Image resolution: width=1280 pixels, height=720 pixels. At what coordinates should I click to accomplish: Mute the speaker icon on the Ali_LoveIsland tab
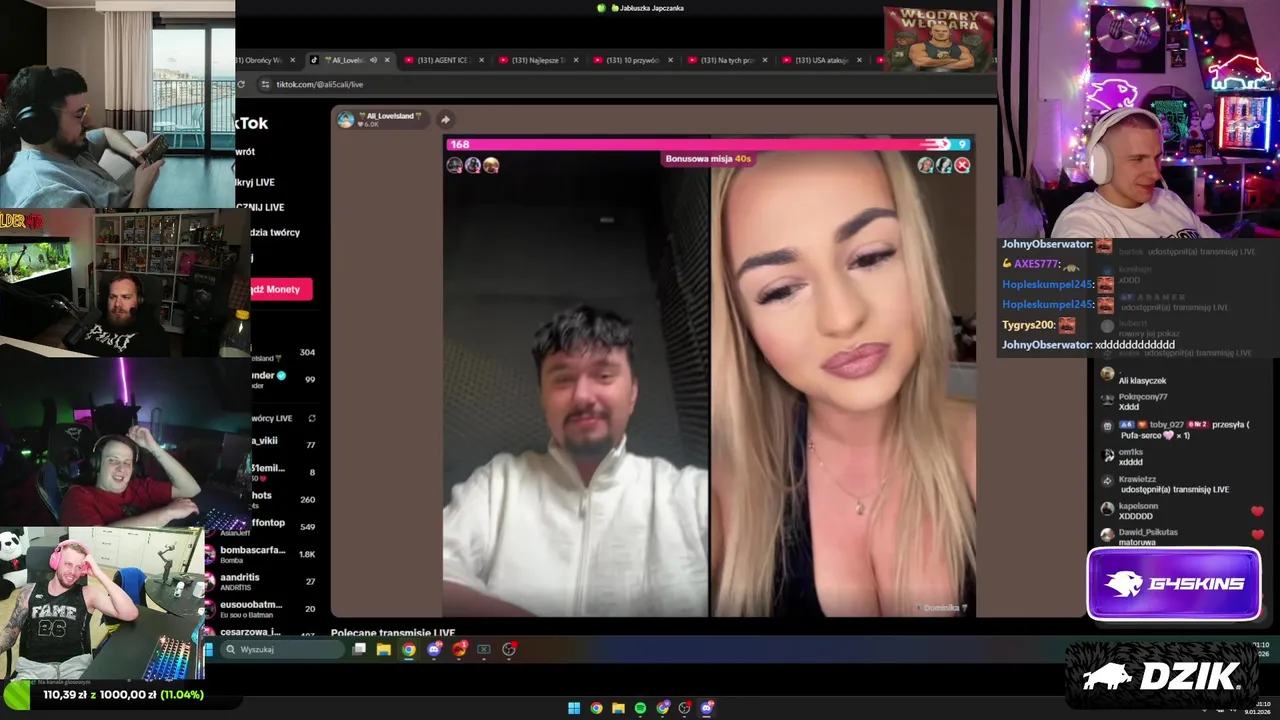pos(373,60)
